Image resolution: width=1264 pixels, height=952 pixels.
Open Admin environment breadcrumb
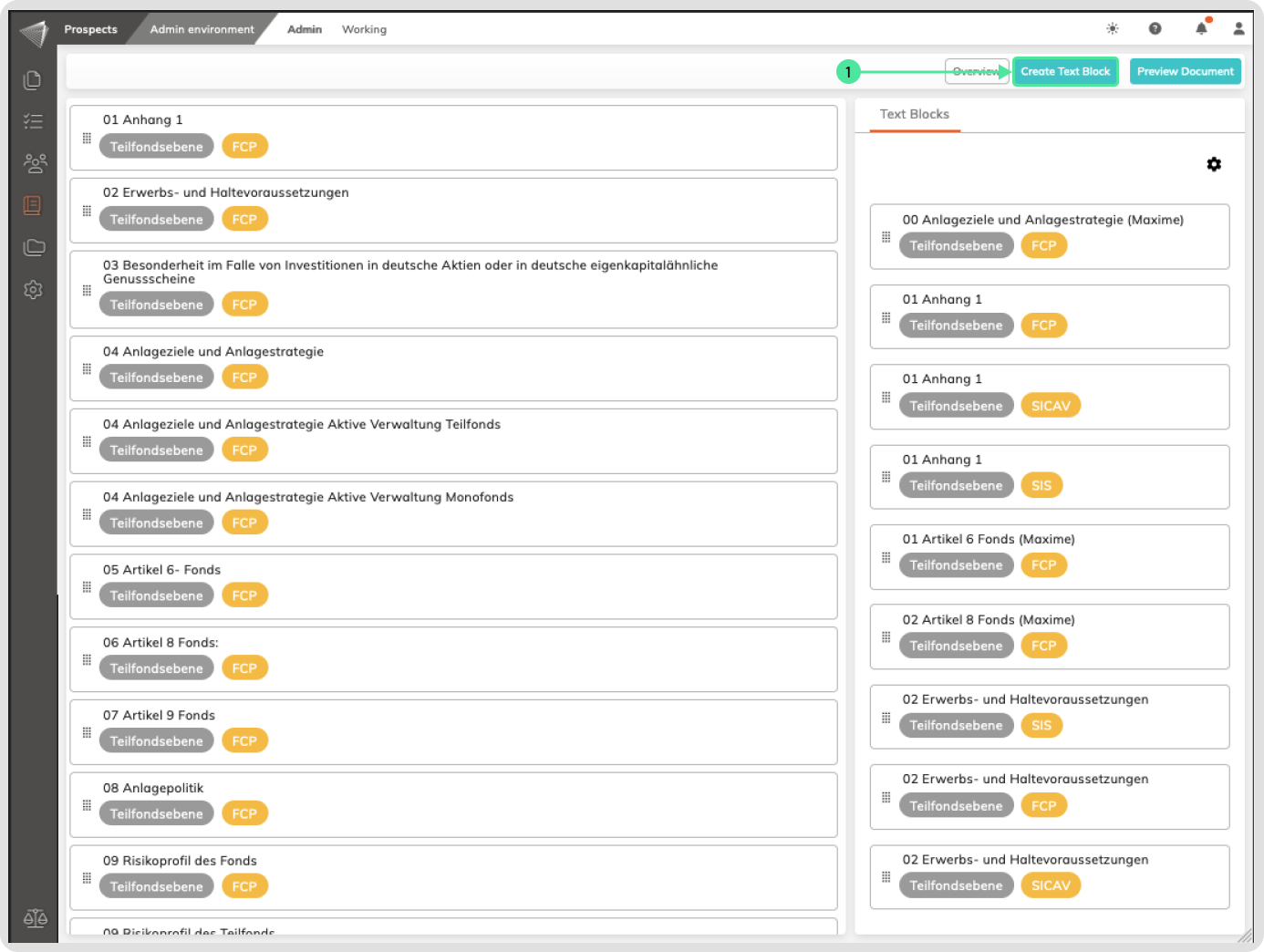tap(202, 29)
